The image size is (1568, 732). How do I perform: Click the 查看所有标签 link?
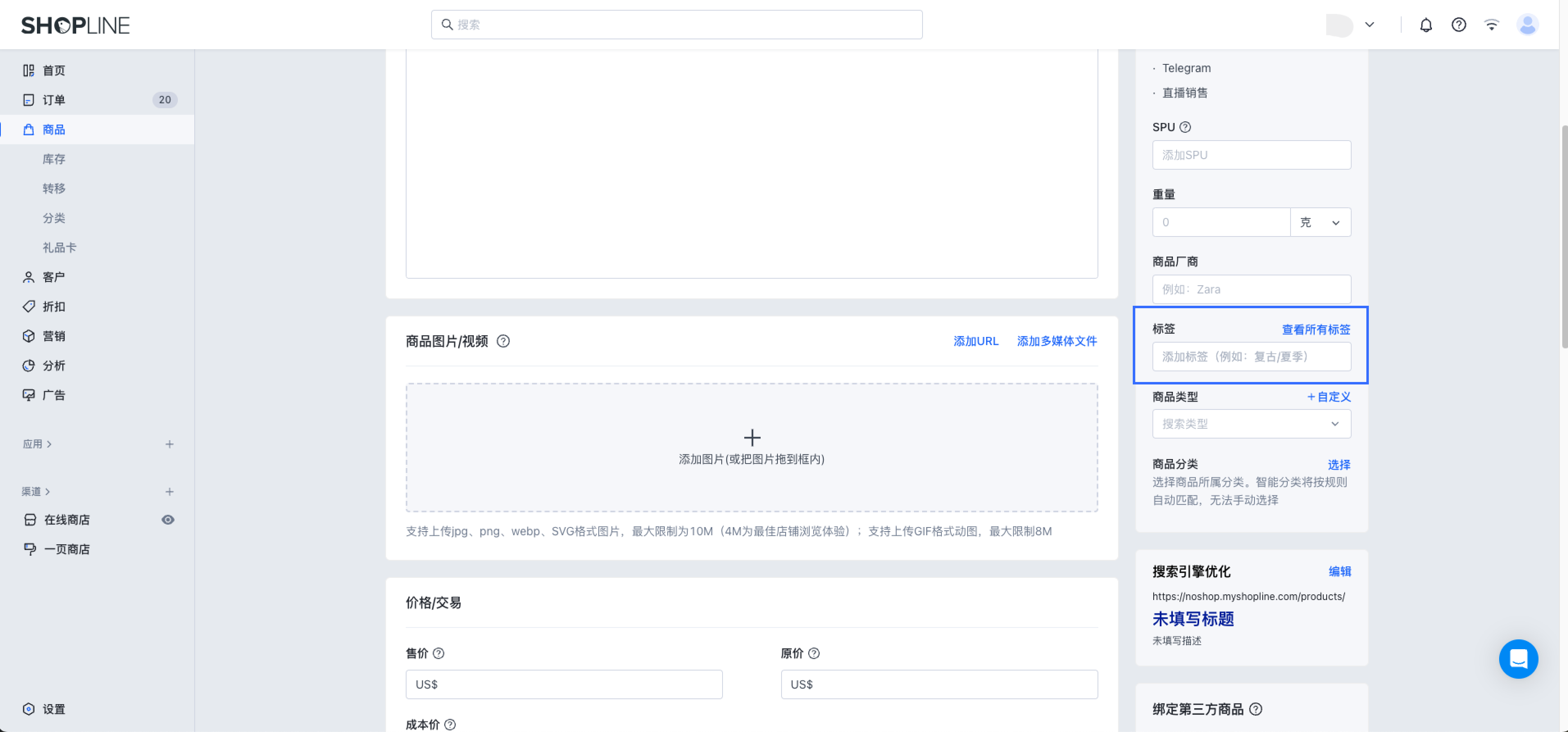[1316, 329]
